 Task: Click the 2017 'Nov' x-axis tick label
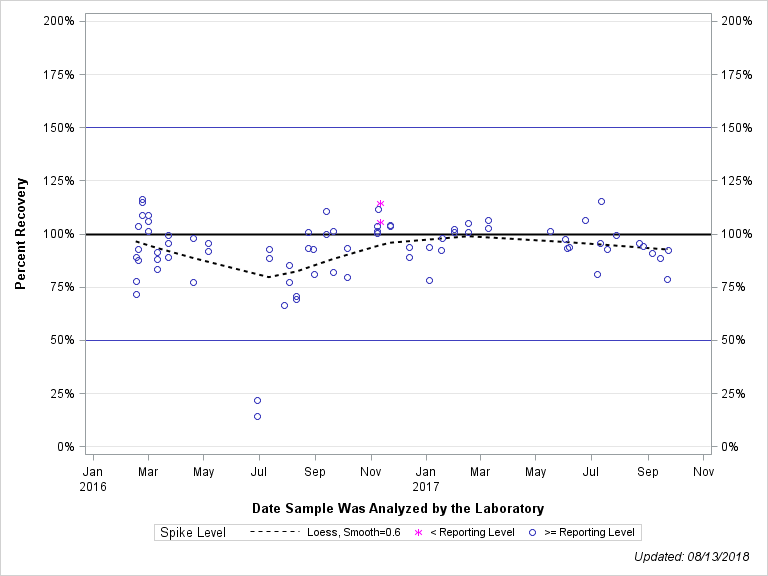pos(703,472)
